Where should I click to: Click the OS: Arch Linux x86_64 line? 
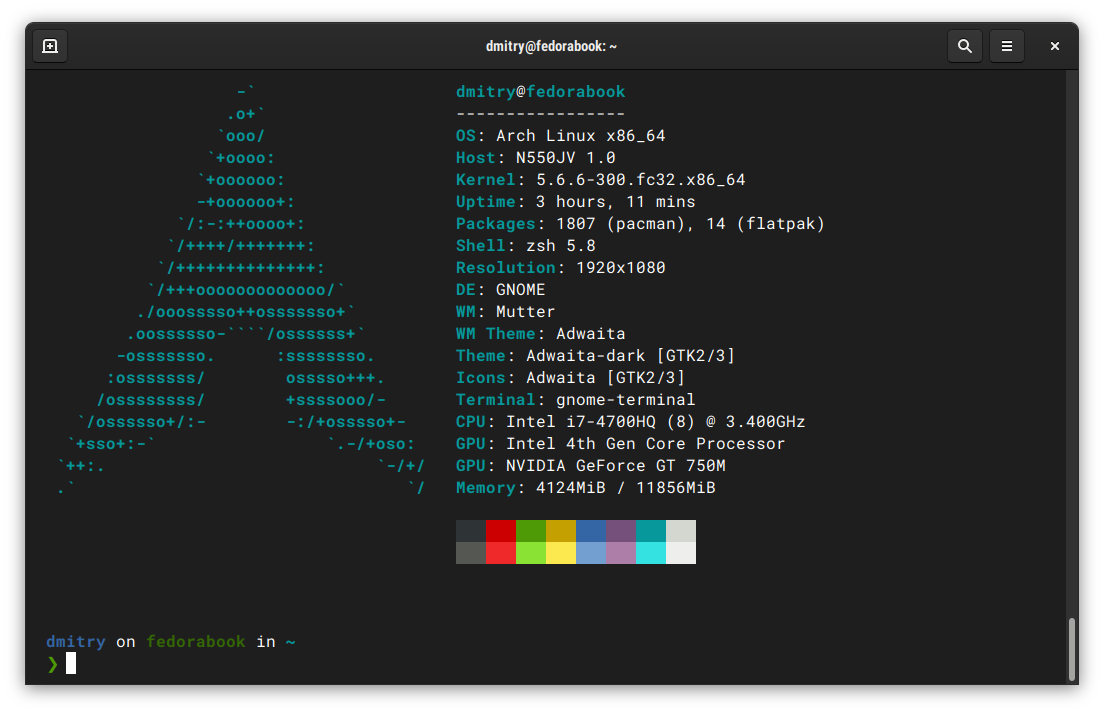click(560, 136)
